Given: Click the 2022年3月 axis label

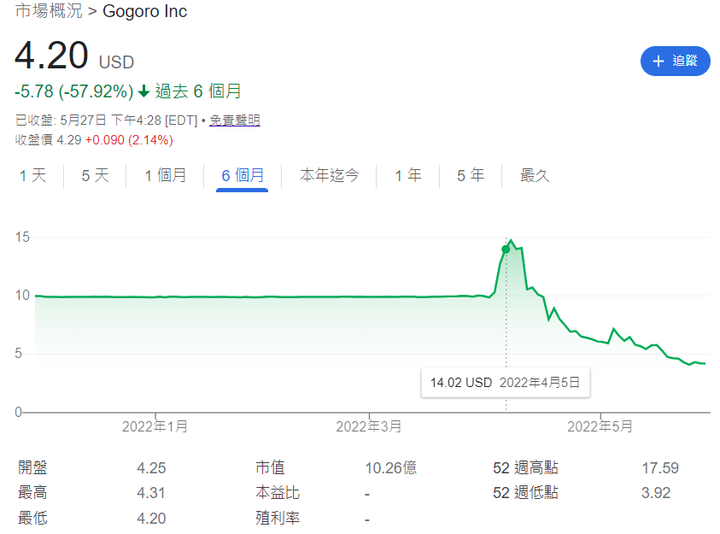Looking at the screenshot, I should click(369, 427).
